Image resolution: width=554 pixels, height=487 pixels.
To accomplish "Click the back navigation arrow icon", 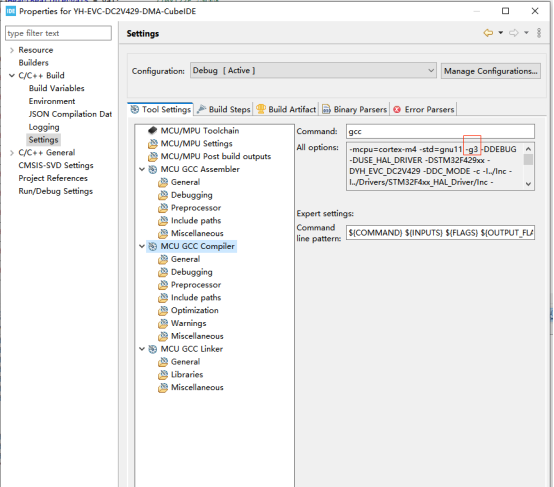I will click(x=488, y=33).
